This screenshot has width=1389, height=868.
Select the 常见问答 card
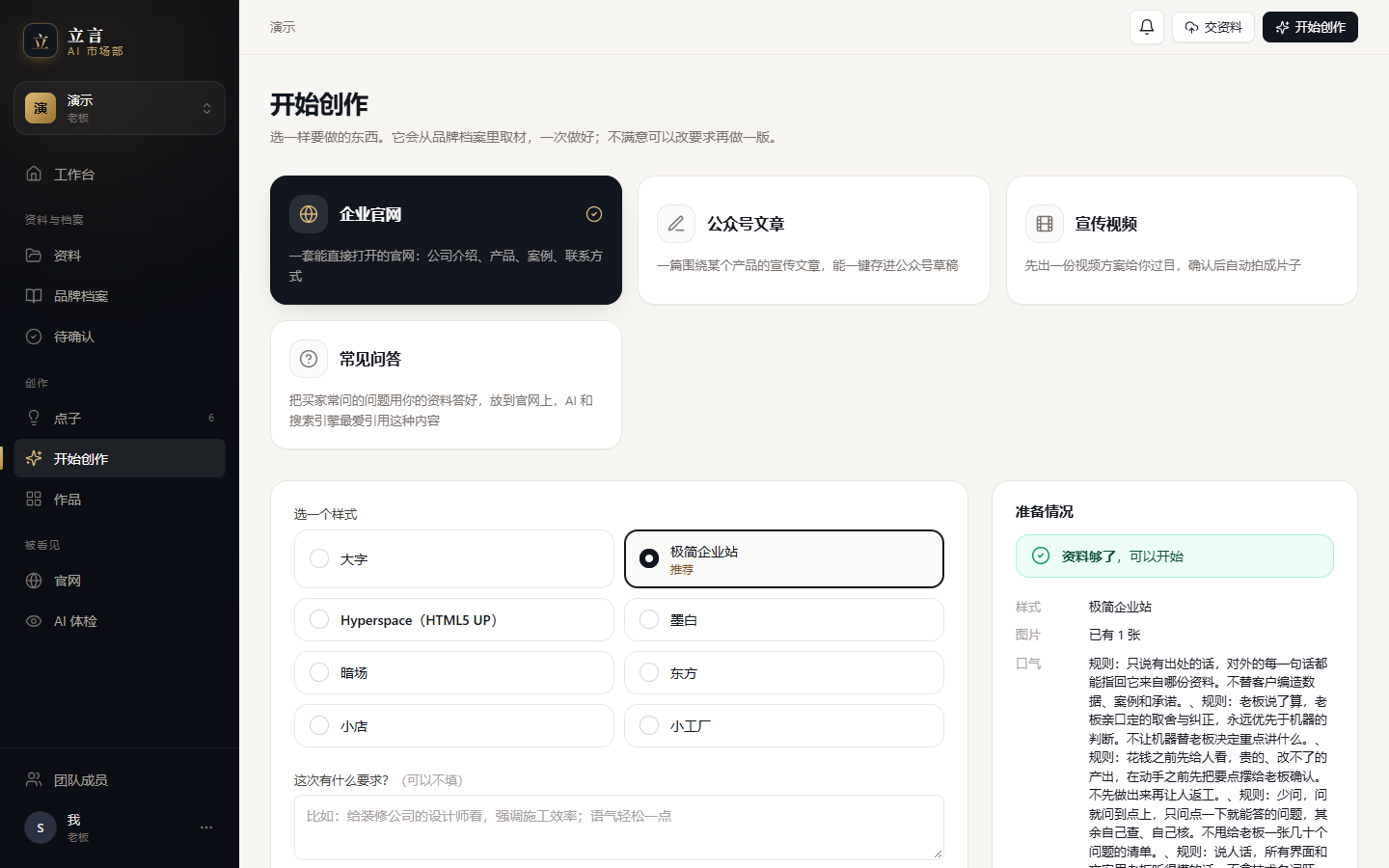point(446,385)
